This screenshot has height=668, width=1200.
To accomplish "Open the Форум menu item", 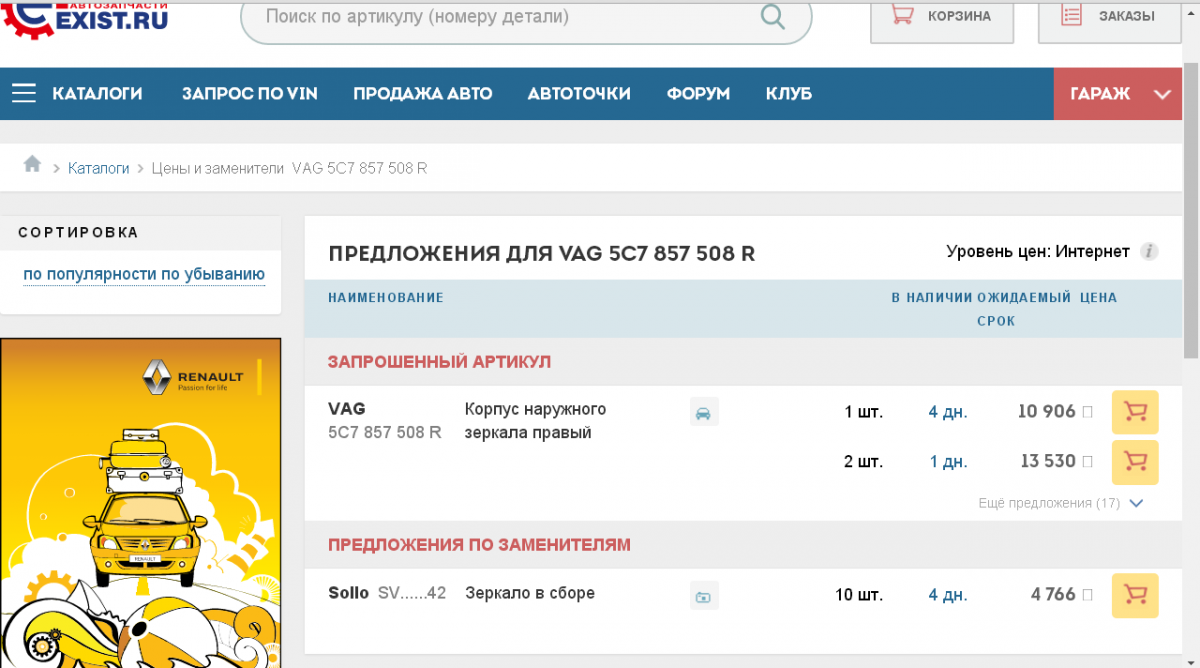I will [698, 93].
